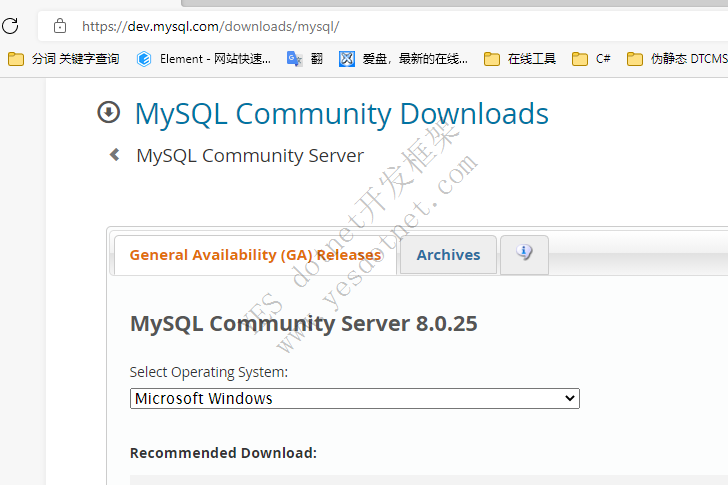728x485 pixels.
Task: Click the MySQL Community Server link
Action: point(250,156)
